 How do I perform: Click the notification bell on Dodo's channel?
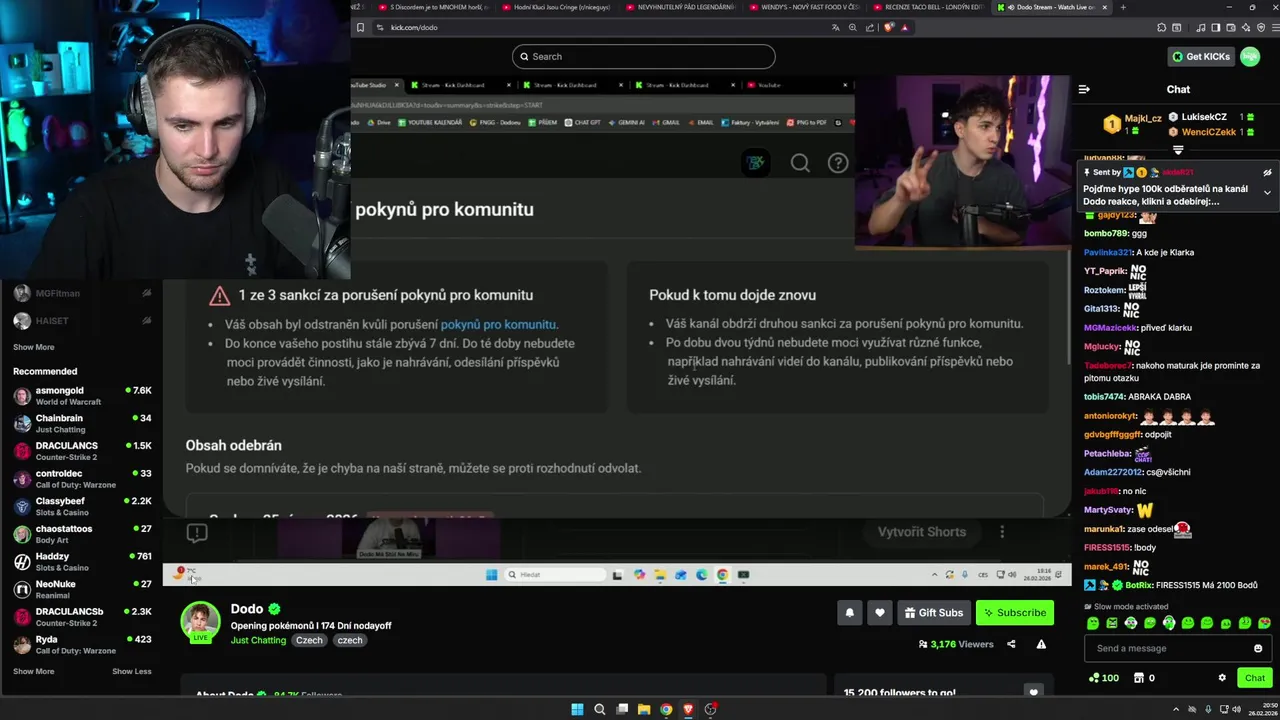tap(850, 613)
